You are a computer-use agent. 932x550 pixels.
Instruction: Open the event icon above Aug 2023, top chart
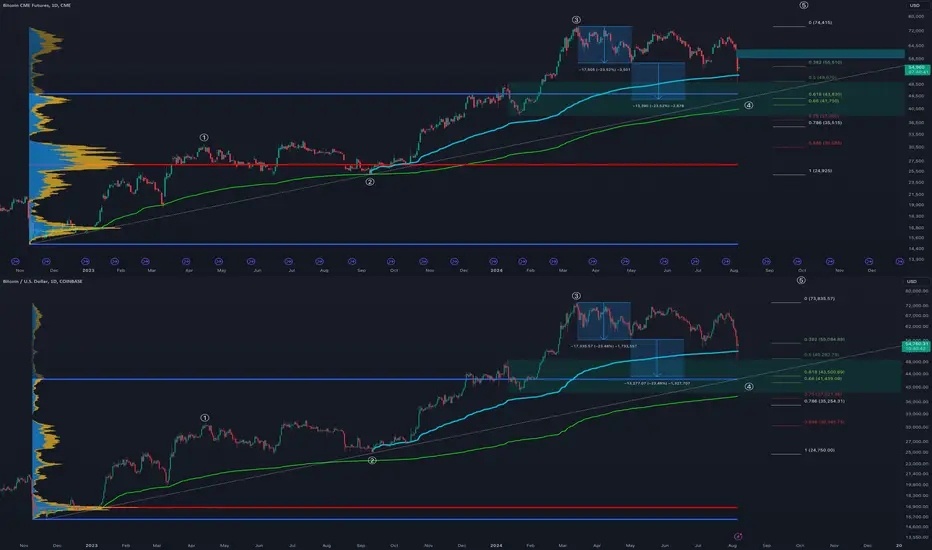click(320, 261)
